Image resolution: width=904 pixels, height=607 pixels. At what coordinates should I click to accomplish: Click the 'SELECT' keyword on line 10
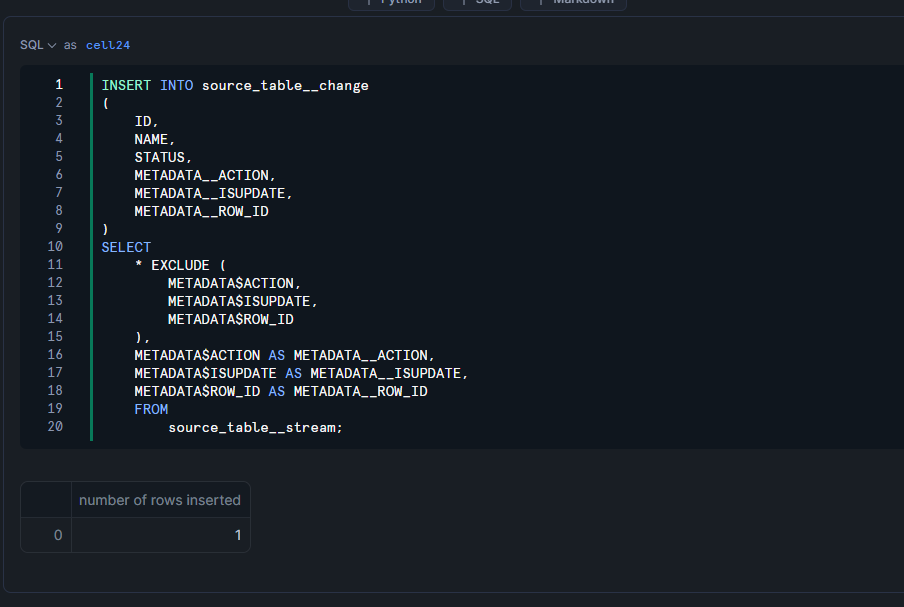[x=126, y=247]
